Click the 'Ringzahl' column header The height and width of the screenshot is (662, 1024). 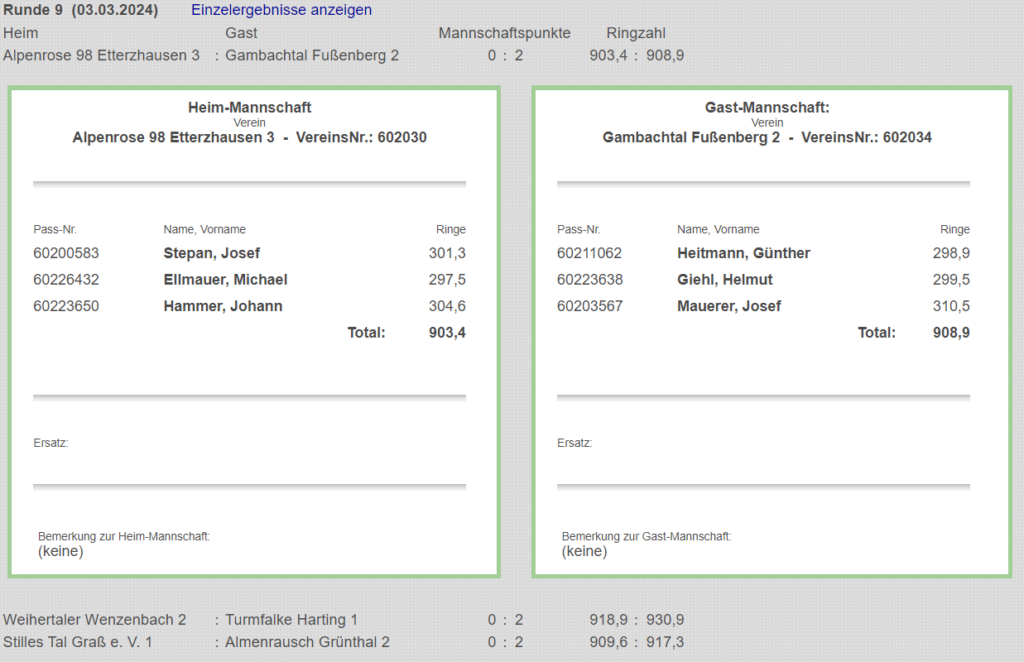tap(636, 33)
